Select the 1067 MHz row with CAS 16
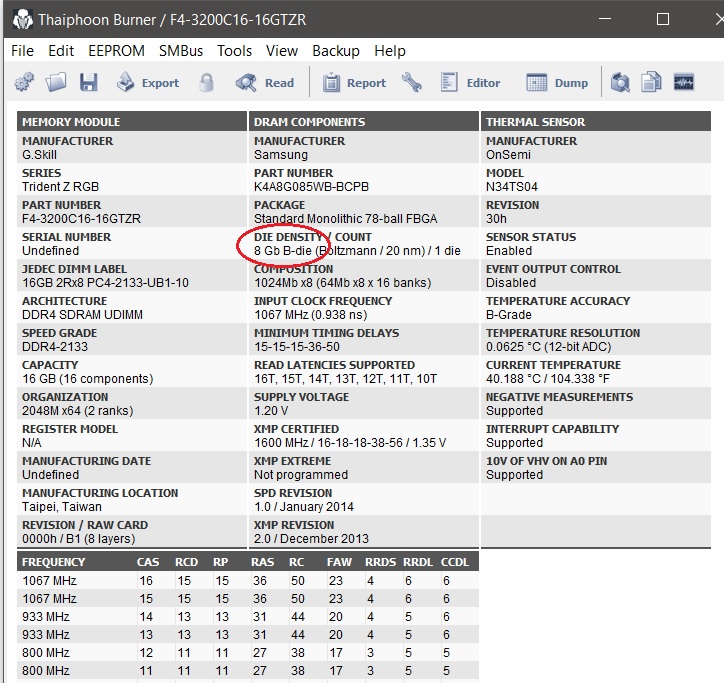Screen dimensions: 724x683 click(x=248, y=580)
